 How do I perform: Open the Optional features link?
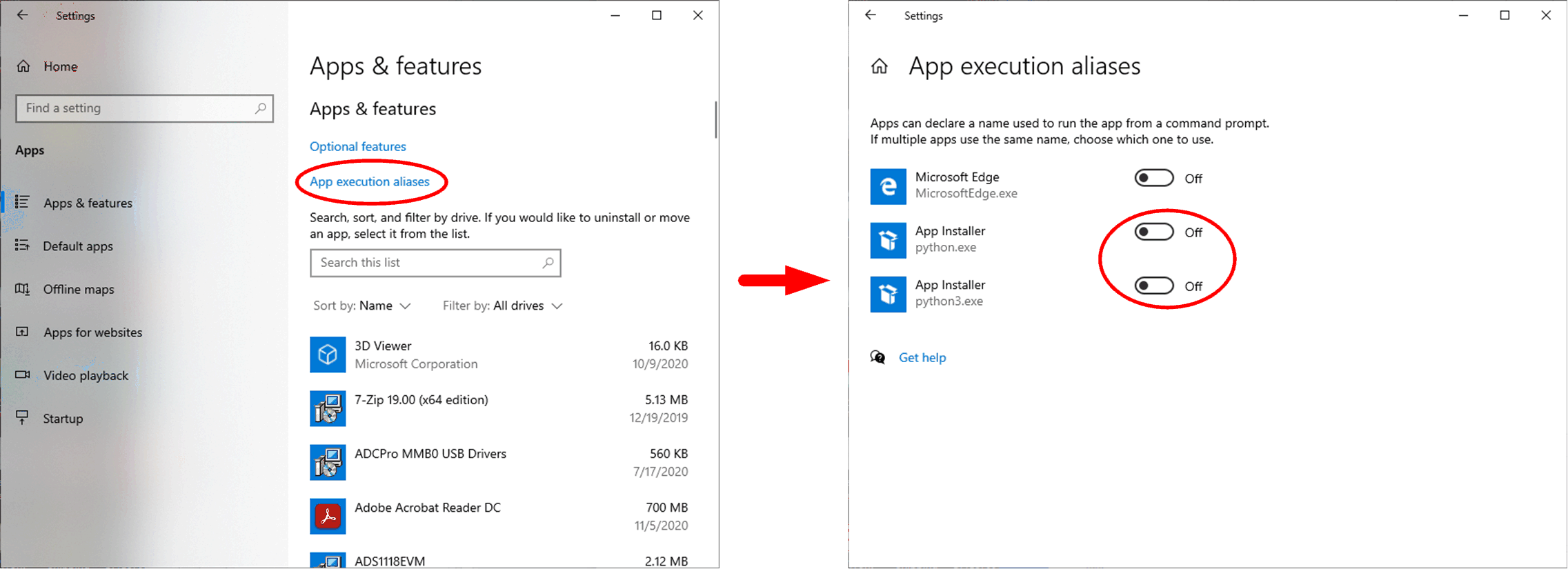pos(357,146)
